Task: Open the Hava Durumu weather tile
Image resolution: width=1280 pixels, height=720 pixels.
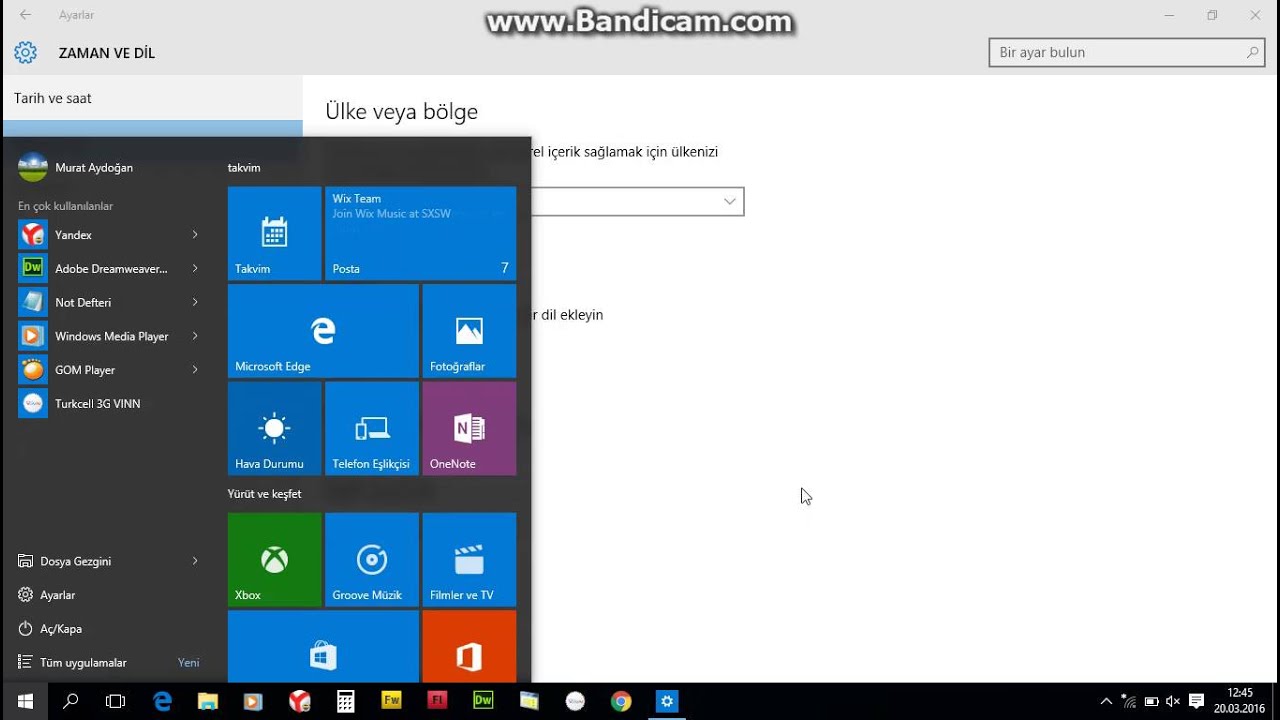Action: point(275,428)
